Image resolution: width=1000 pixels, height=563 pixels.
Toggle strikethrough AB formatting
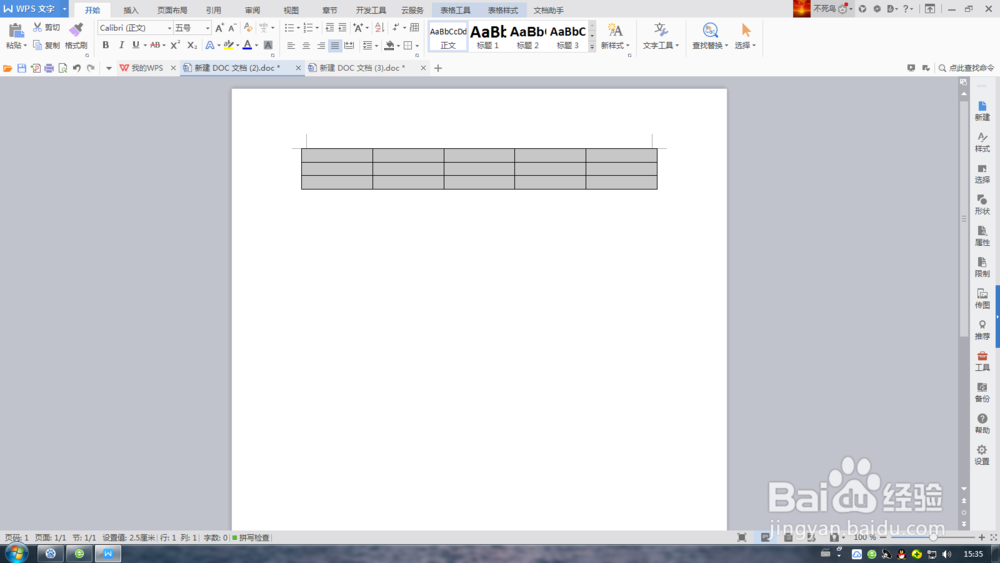(155, 45)
